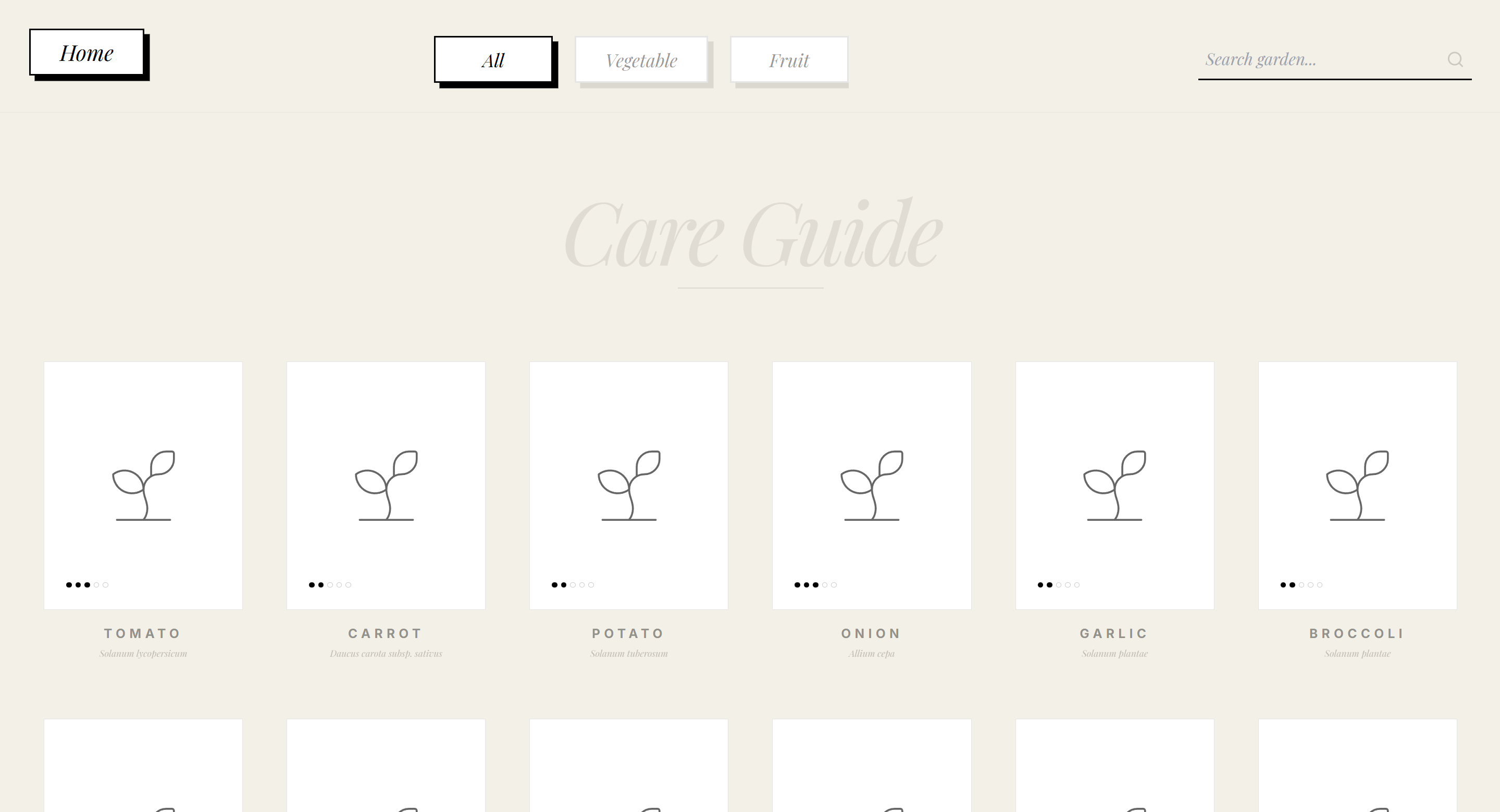
Task: Click the Broccoli seedling icon
Action: 1357,485
